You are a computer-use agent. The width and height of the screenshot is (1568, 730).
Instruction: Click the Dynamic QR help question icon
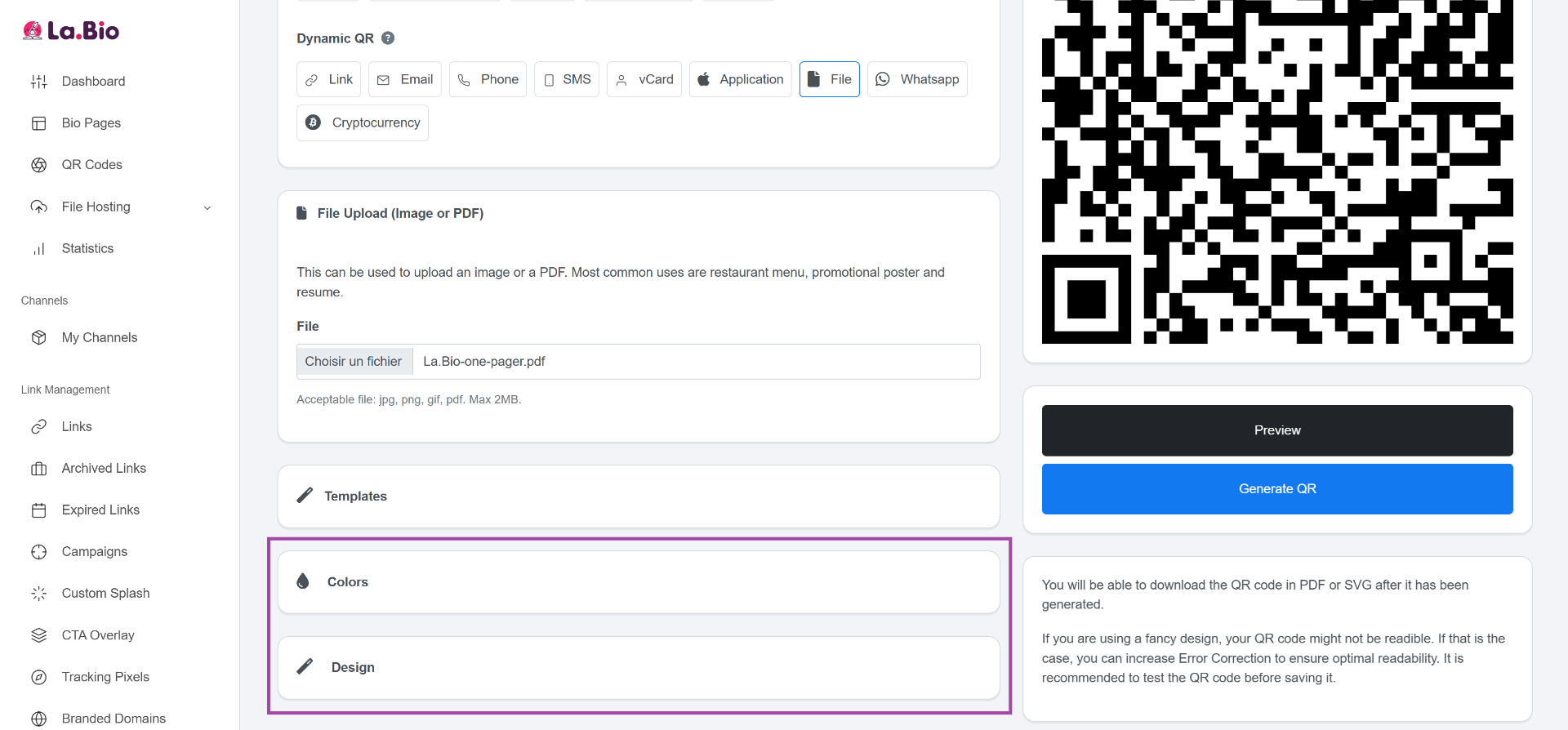pos(388,38)
